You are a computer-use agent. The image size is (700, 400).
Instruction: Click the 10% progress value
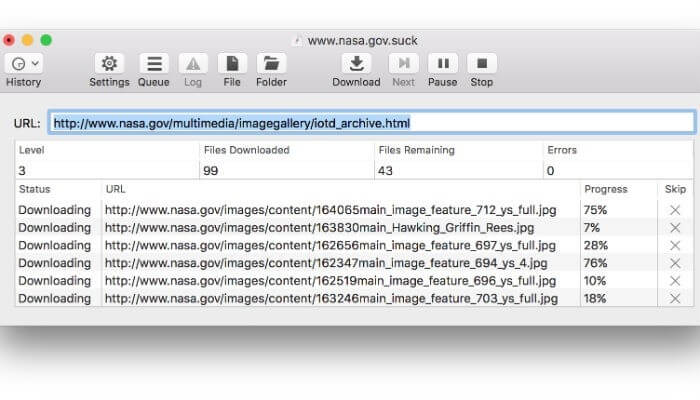595,281
